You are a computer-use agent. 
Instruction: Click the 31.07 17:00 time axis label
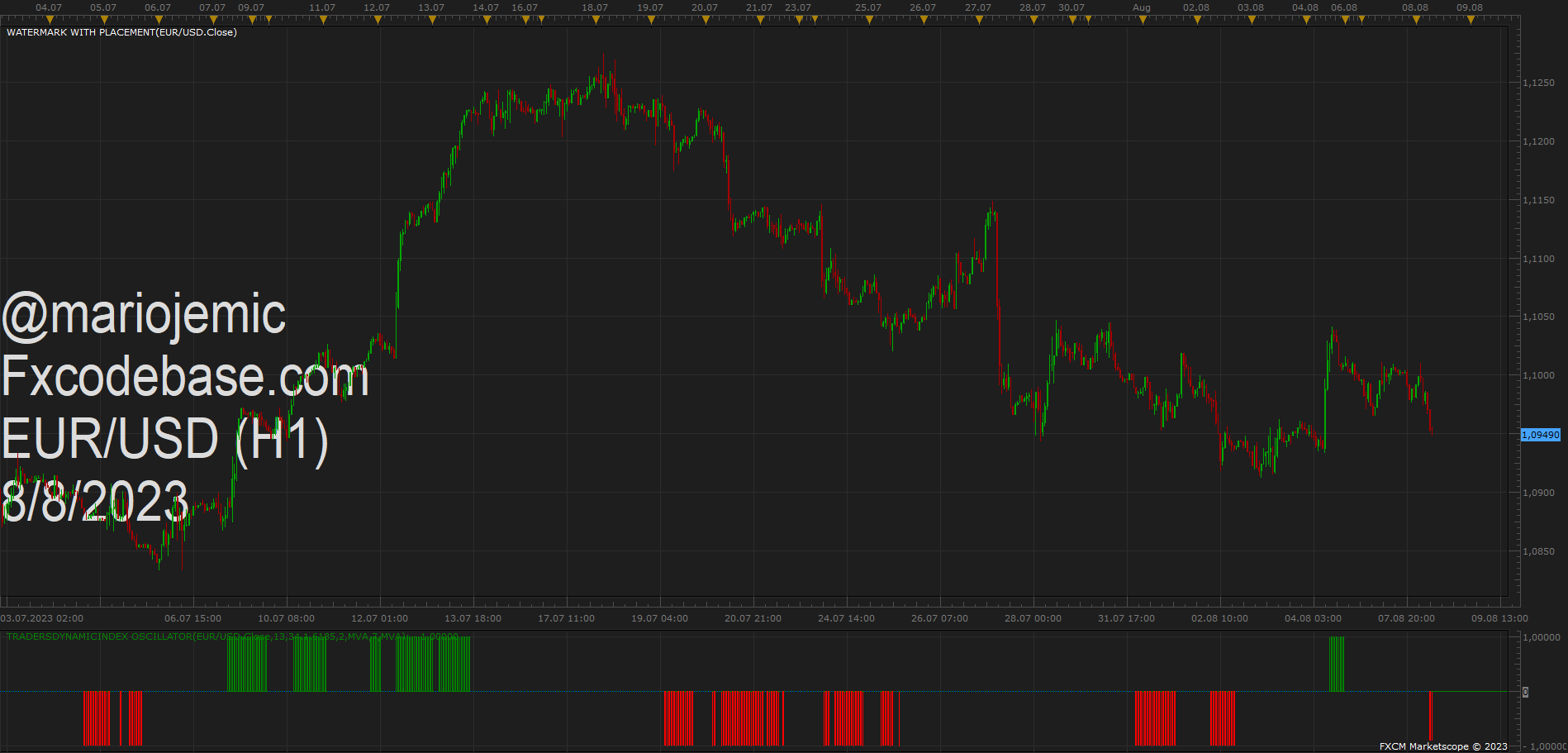pos(1126,618)
